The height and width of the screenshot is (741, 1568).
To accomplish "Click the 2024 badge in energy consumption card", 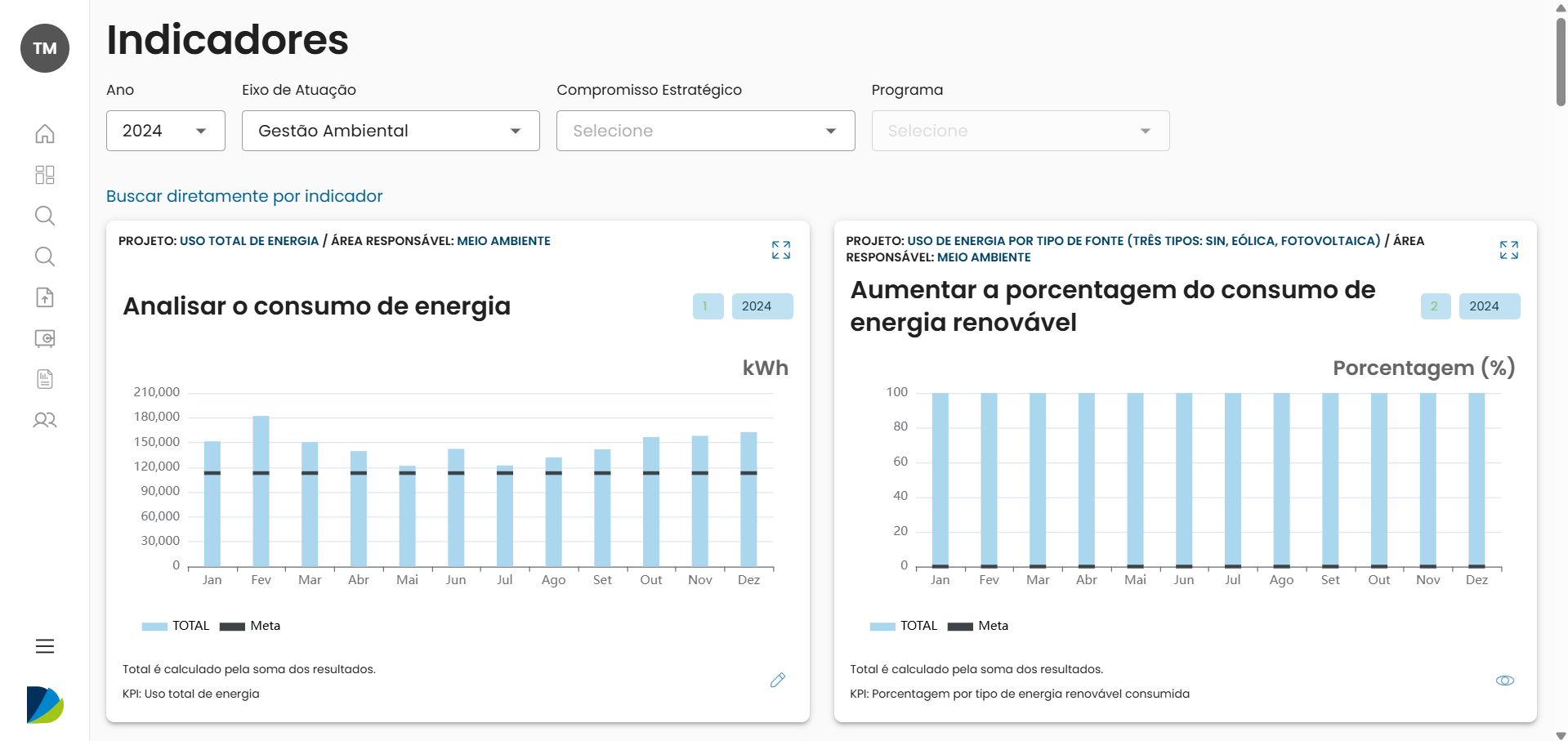I will [x=762, y=306].
